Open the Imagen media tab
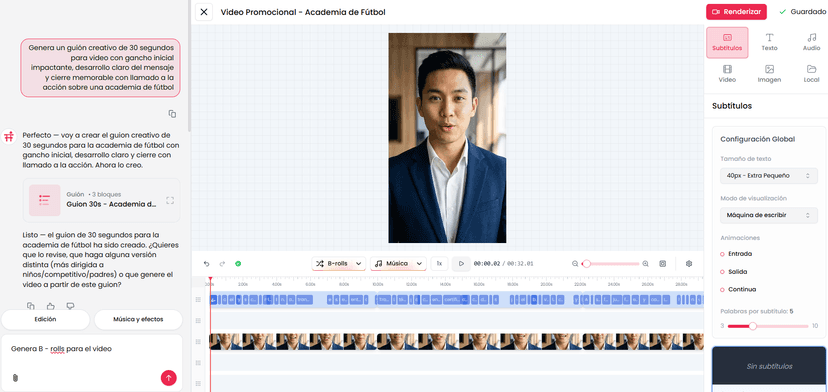828x392 pixels. pos(769,74)
